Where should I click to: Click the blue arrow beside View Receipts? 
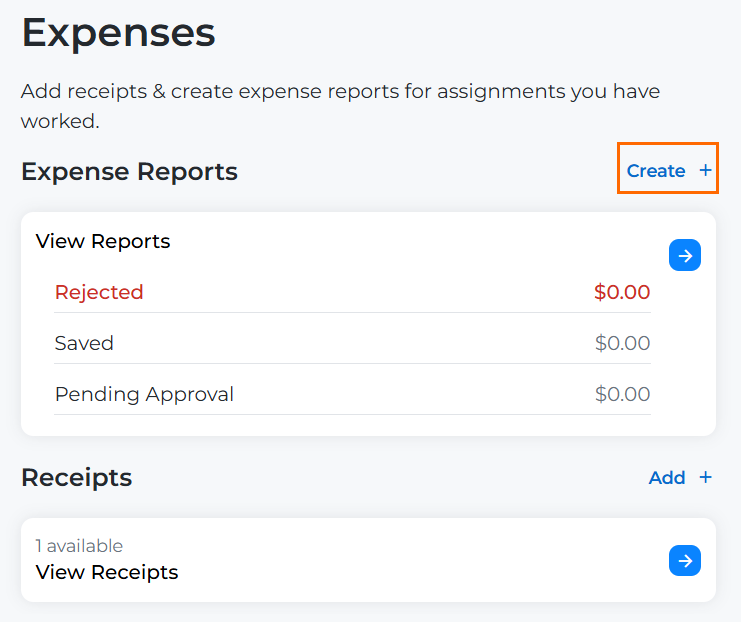(685, 561)
